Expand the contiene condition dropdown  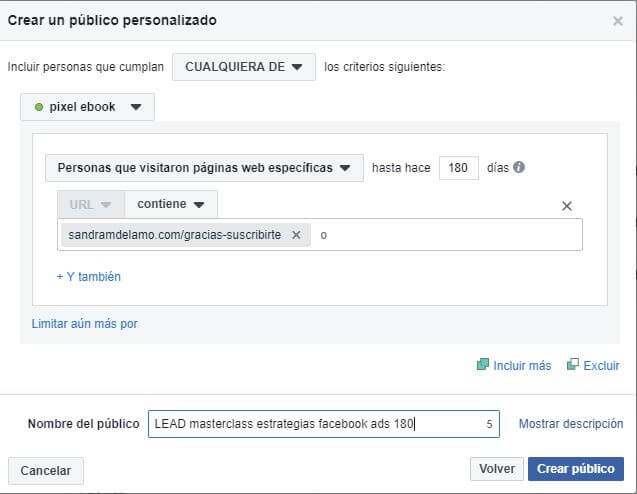click(x=170, y=204)
